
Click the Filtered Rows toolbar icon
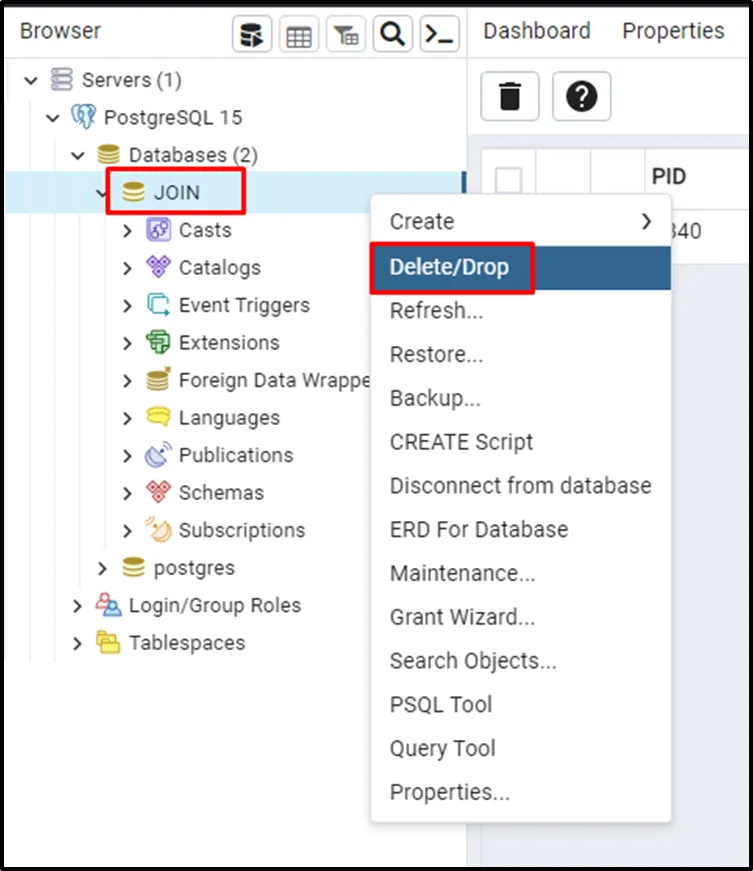(346, 35)
